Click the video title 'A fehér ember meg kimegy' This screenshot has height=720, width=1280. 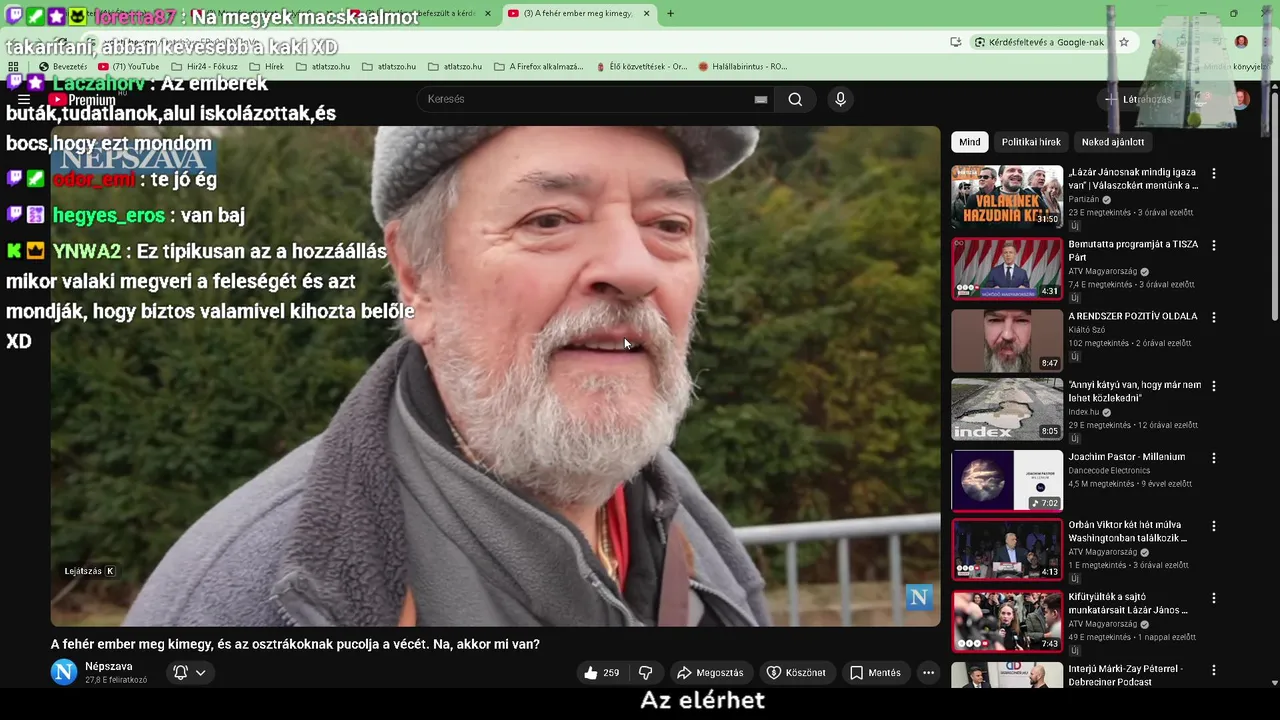[x=295, y=644]
